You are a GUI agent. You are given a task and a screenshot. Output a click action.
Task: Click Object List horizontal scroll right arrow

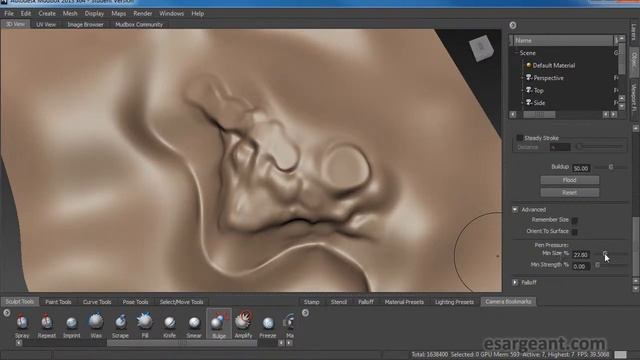coord(613,115)
